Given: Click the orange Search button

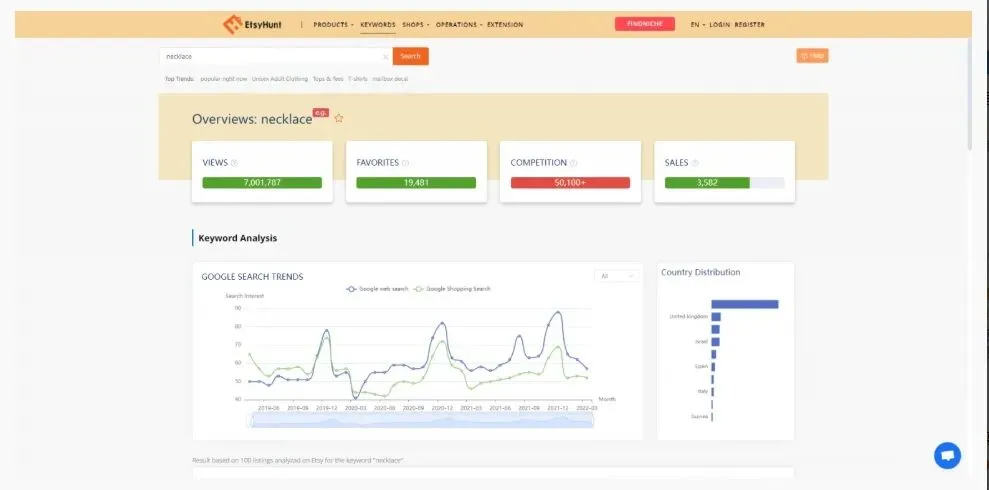Looking at the screenshot, I should point(411,56).
